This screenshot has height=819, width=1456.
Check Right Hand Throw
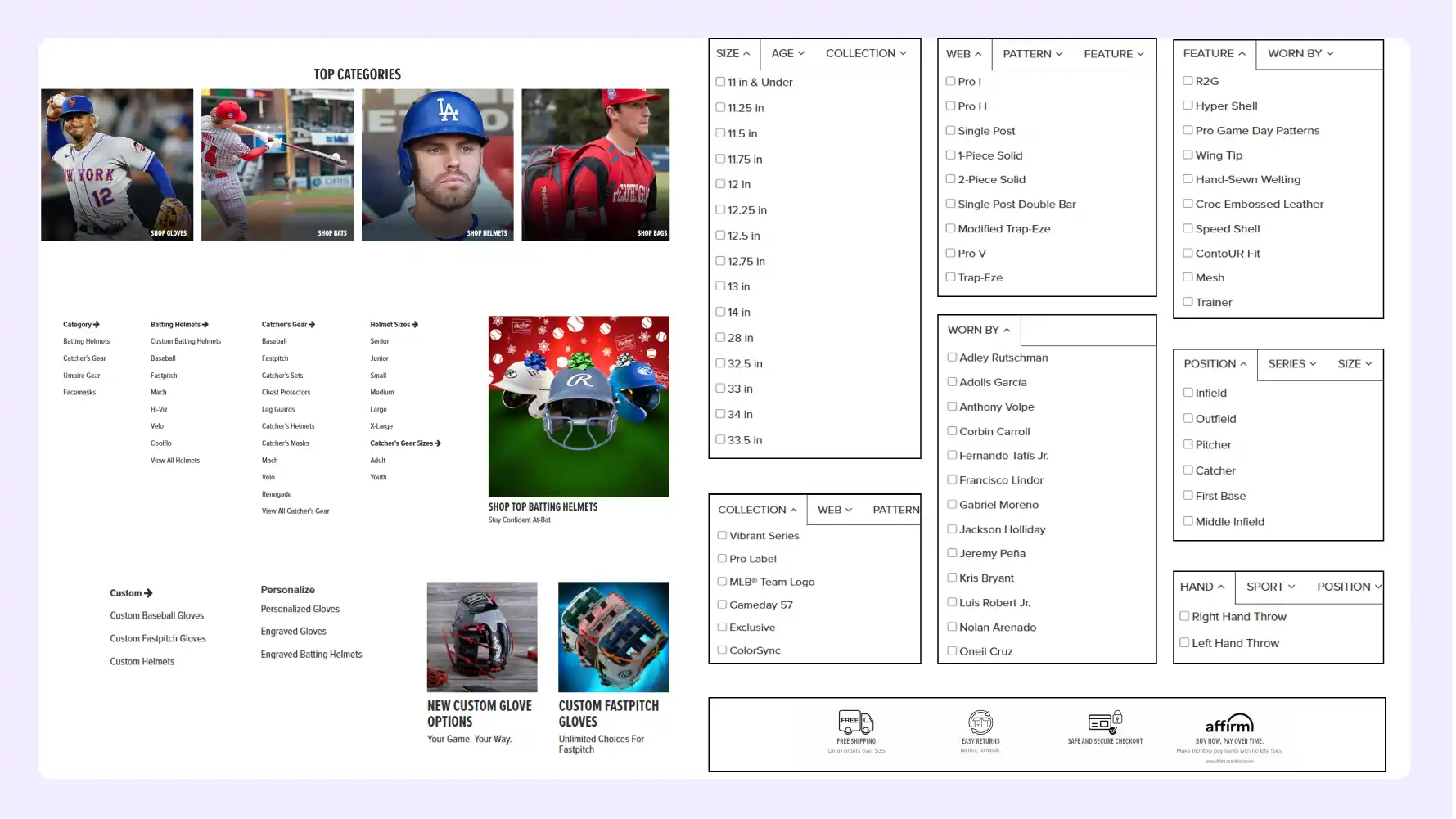[1184, 616]
